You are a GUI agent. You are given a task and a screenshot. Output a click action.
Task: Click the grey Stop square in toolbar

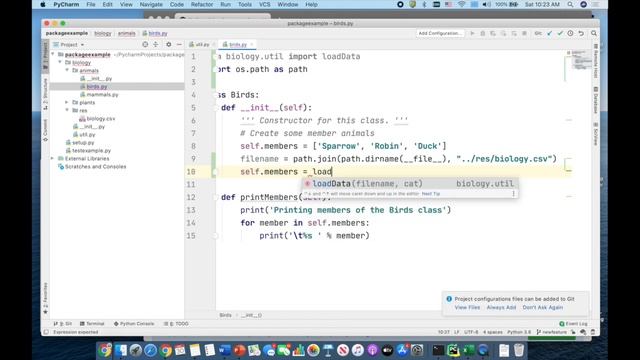coord(524,33)
